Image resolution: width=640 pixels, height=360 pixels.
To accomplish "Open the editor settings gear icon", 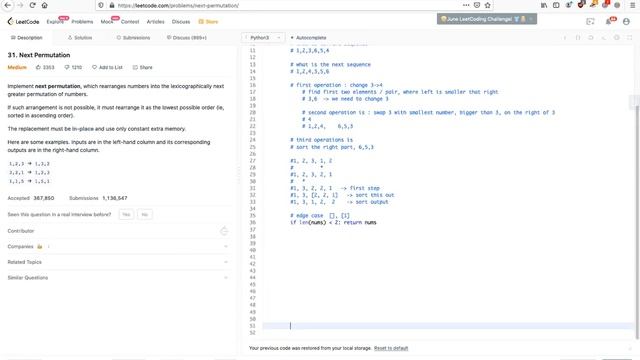I will tap(617, 38).
